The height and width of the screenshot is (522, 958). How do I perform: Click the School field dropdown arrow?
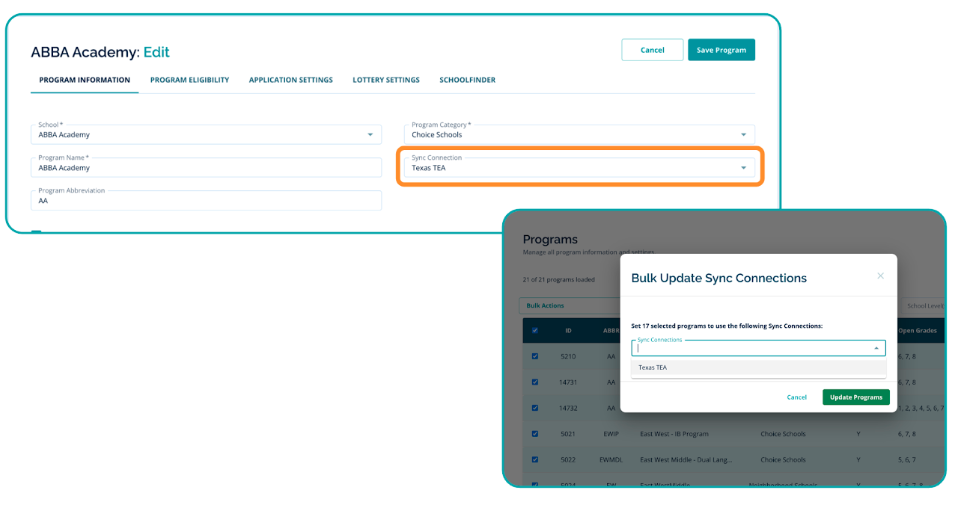[370, 134]
